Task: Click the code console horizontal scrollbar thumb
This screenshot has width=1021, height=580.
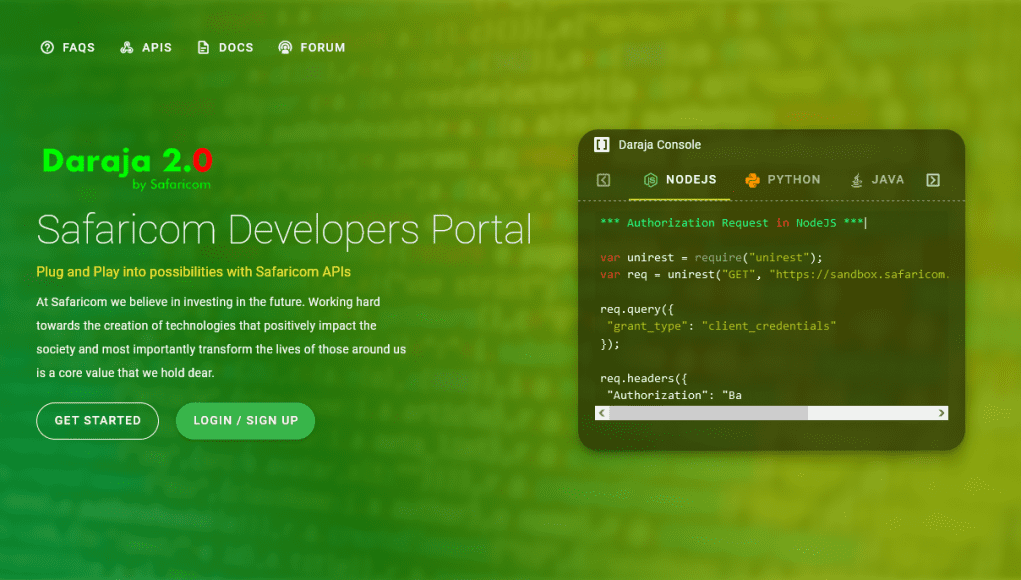Action: pos(708,413)
